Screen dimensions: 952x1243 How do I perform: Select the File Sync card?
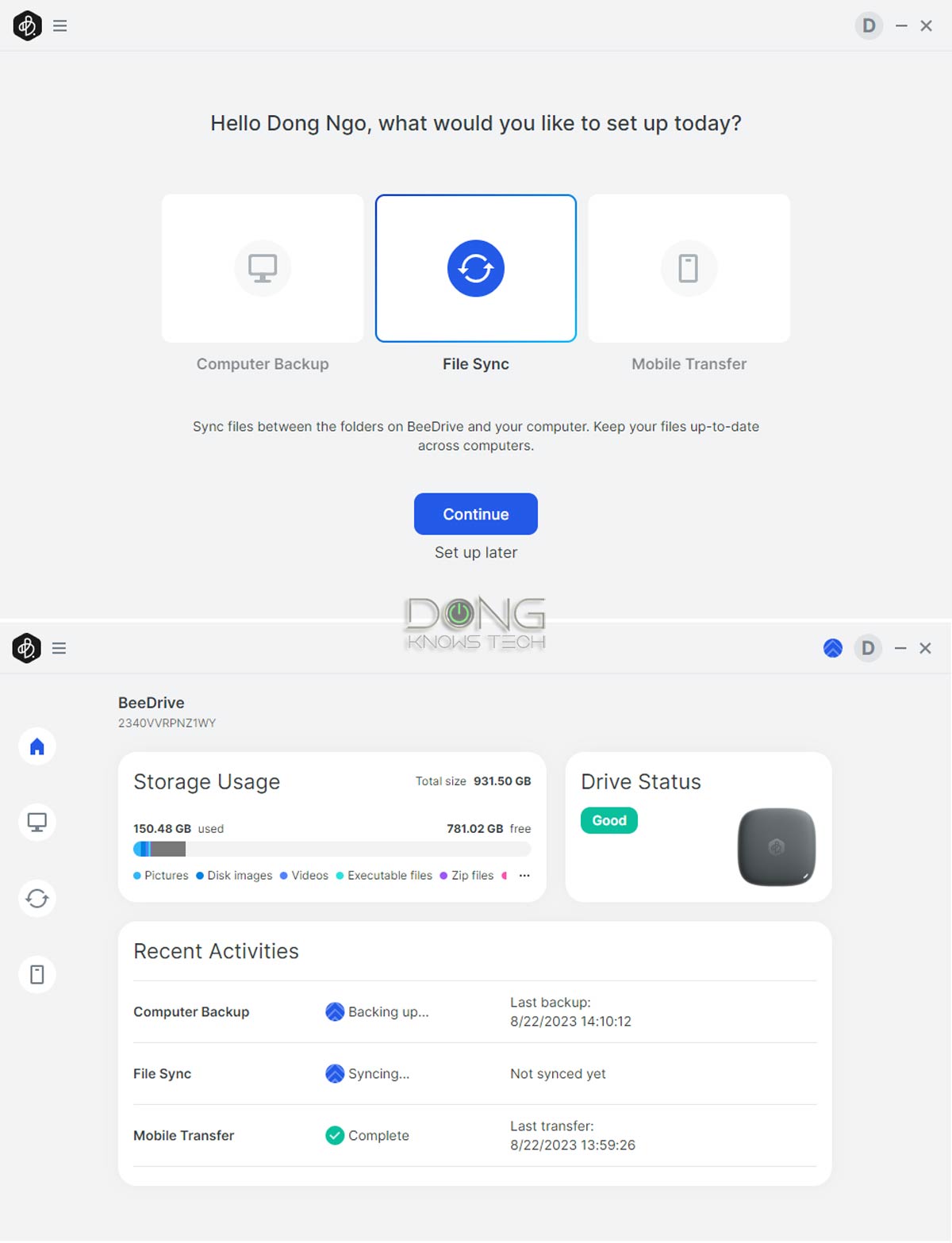pos(476,268)
